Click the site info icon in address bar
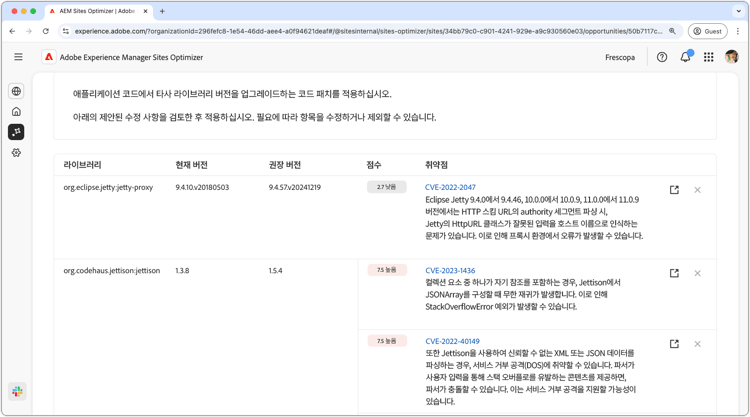This screenshot has height=417, width=750. click(66, 31)
